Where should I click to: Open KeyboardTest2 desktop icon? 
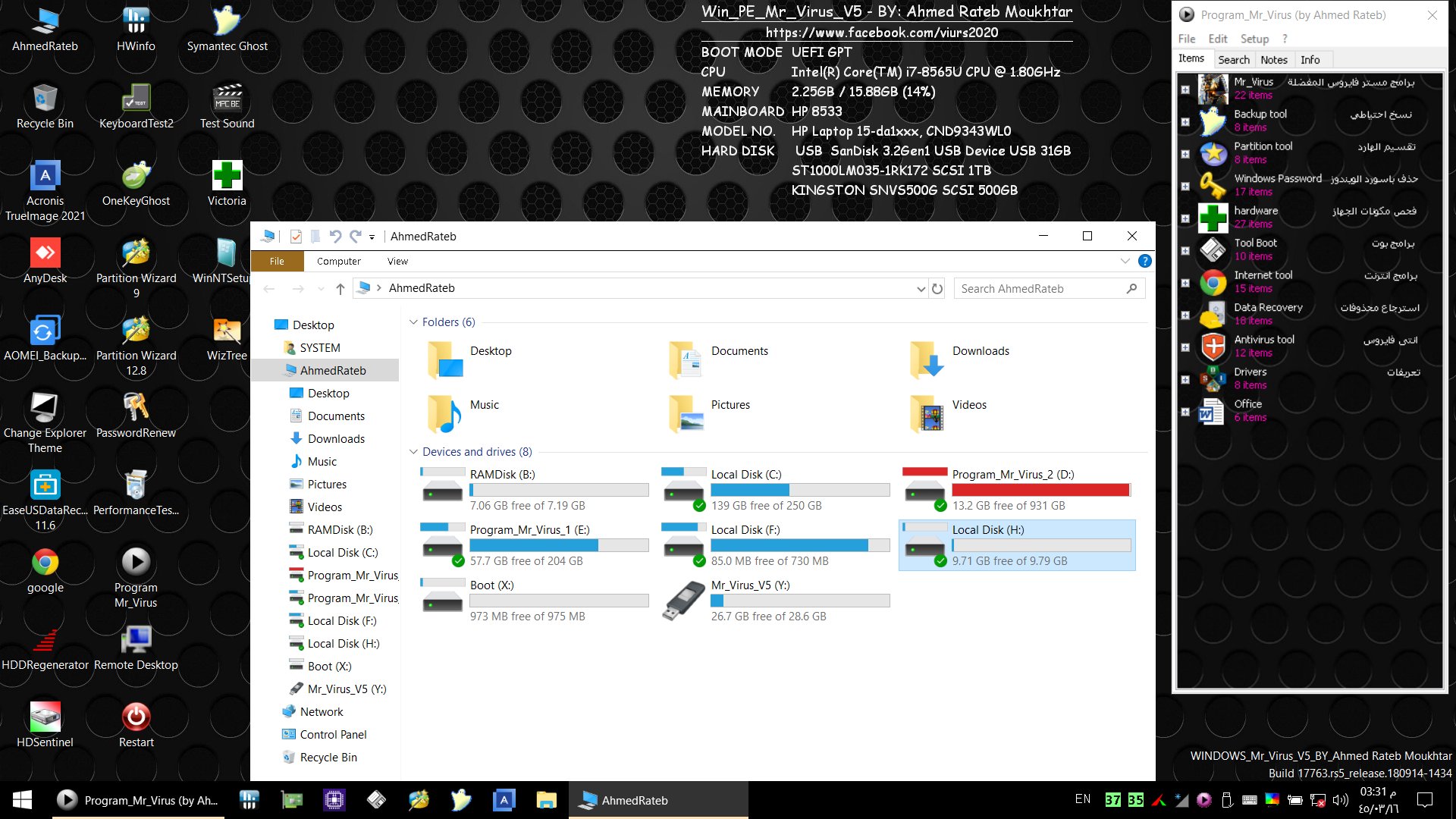pos(136,107)
